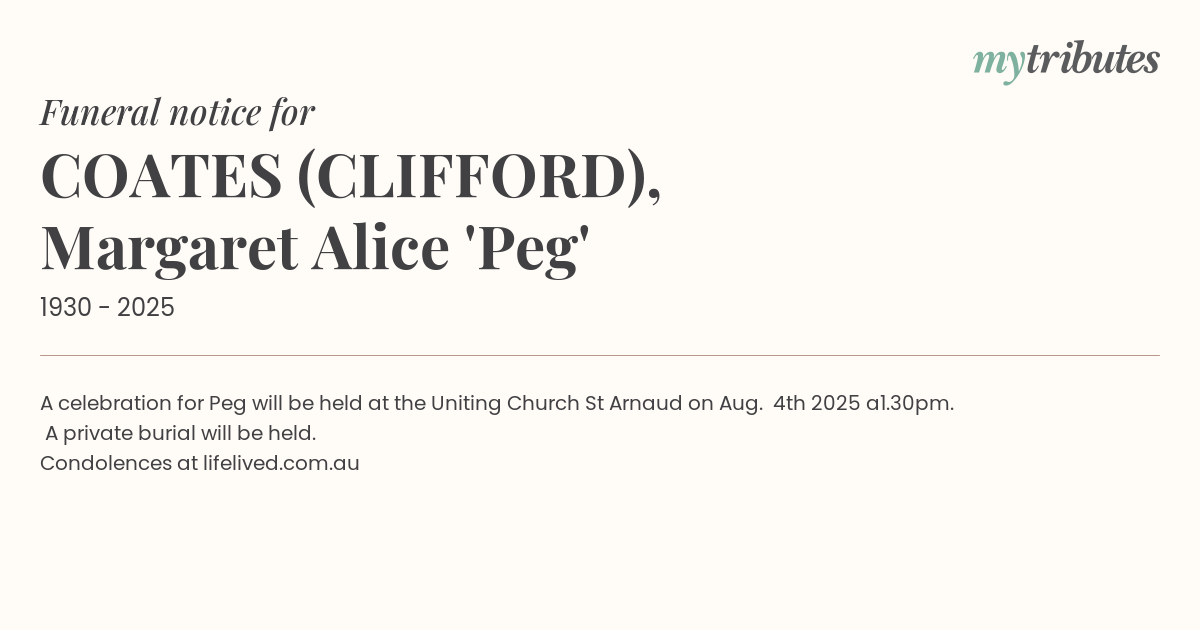This screenshot has height=630, width=1200.
Task: Click the maiden name (CLIFFORD) in the title
Action: click(x=478, y=177)
